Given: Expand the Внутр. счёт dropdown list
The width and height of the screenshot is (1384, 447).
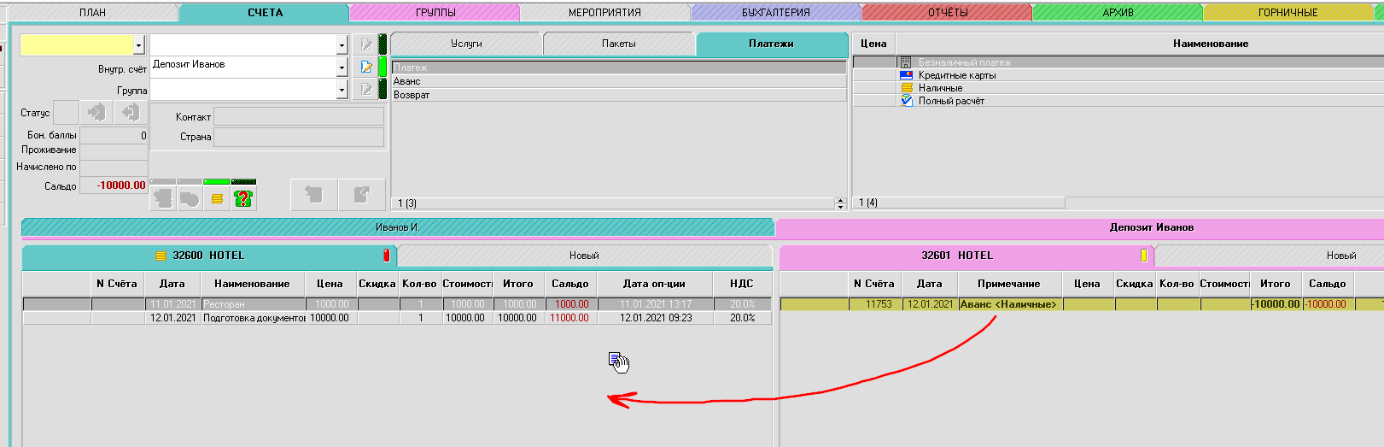Looking at the screenshot, I should click(x=342, y=67).
